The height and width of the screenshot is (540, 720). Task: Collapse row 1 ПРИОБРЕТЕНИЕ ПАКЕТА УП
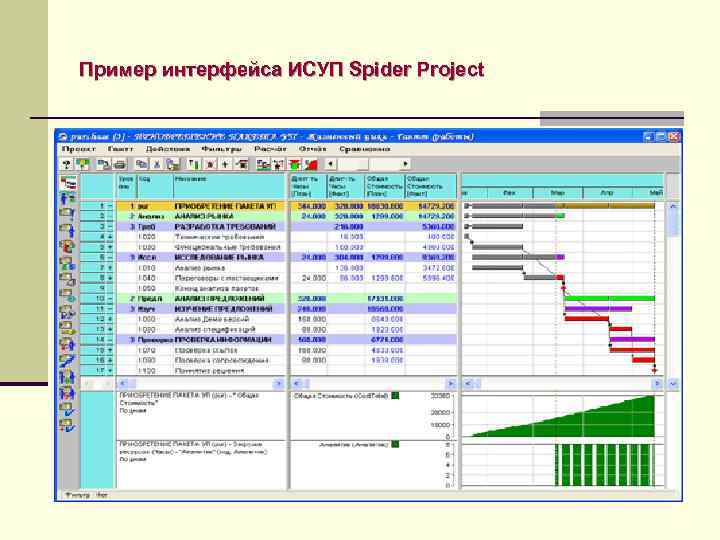click(x=110, y=206)
